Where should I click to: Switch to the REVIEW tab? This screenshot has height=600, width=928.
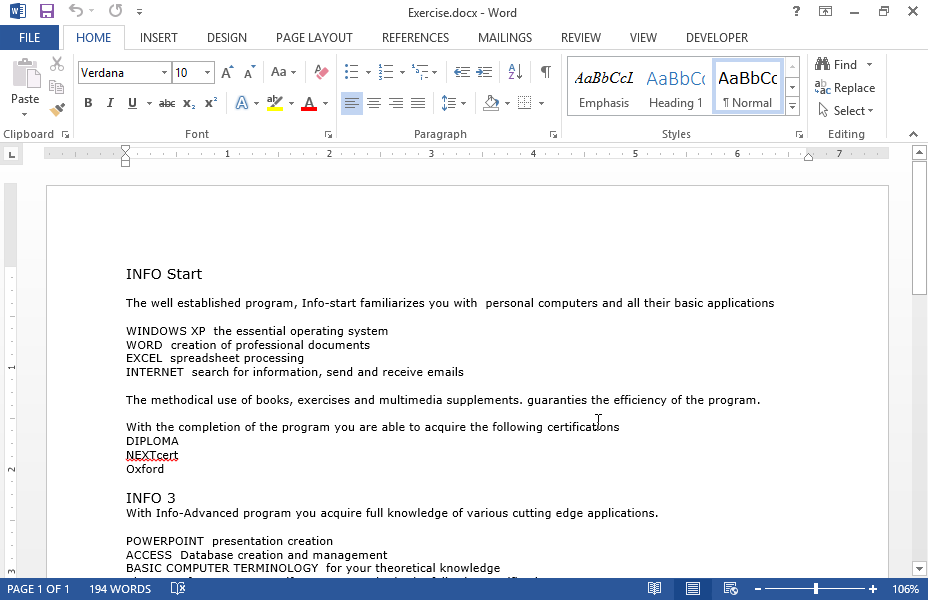coord(580,38)
